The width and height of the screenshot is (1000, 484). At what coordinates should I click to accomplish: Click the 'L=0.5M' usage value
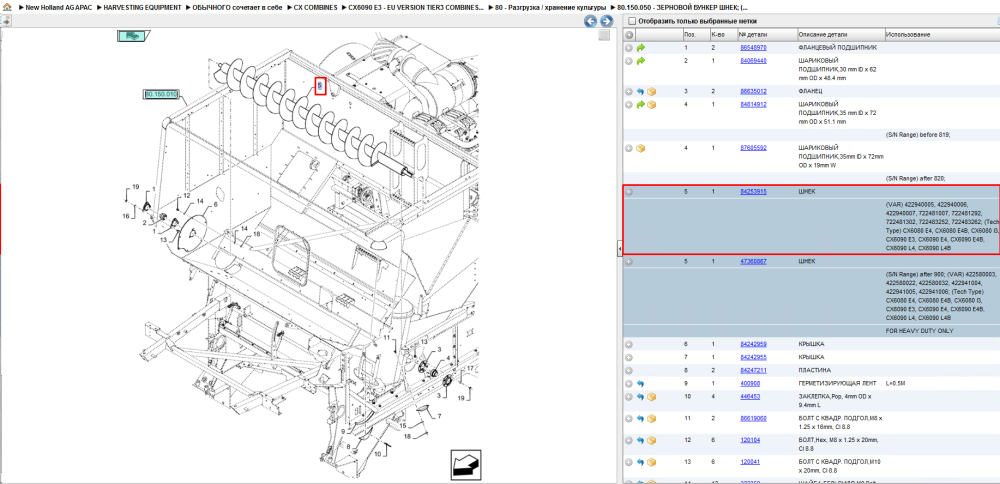pyautogui.click(x=896, y=384)
